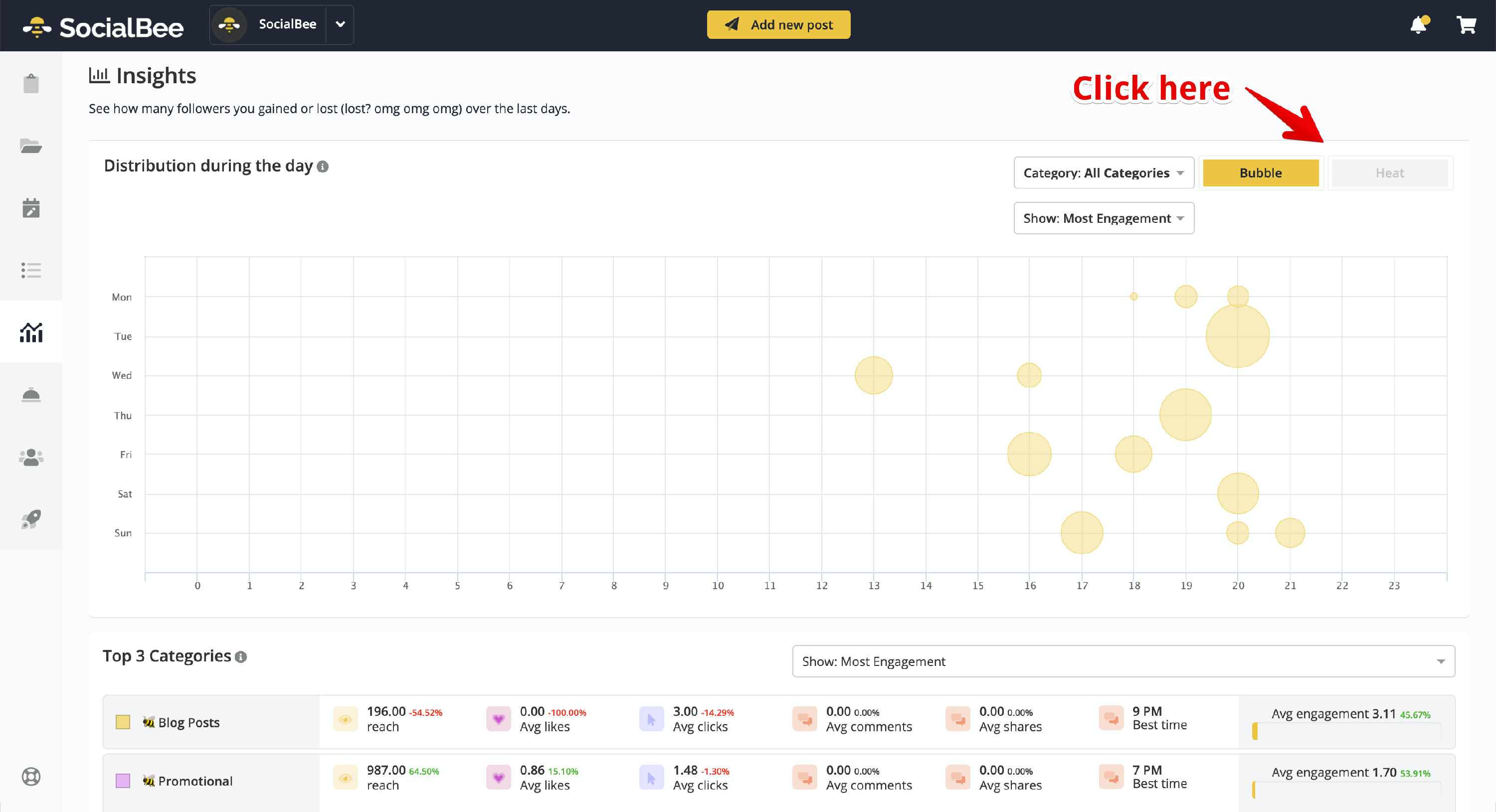
Task: Click the Promotional purple color swatch
Action: pyautogui.click(x=123, y=781)
